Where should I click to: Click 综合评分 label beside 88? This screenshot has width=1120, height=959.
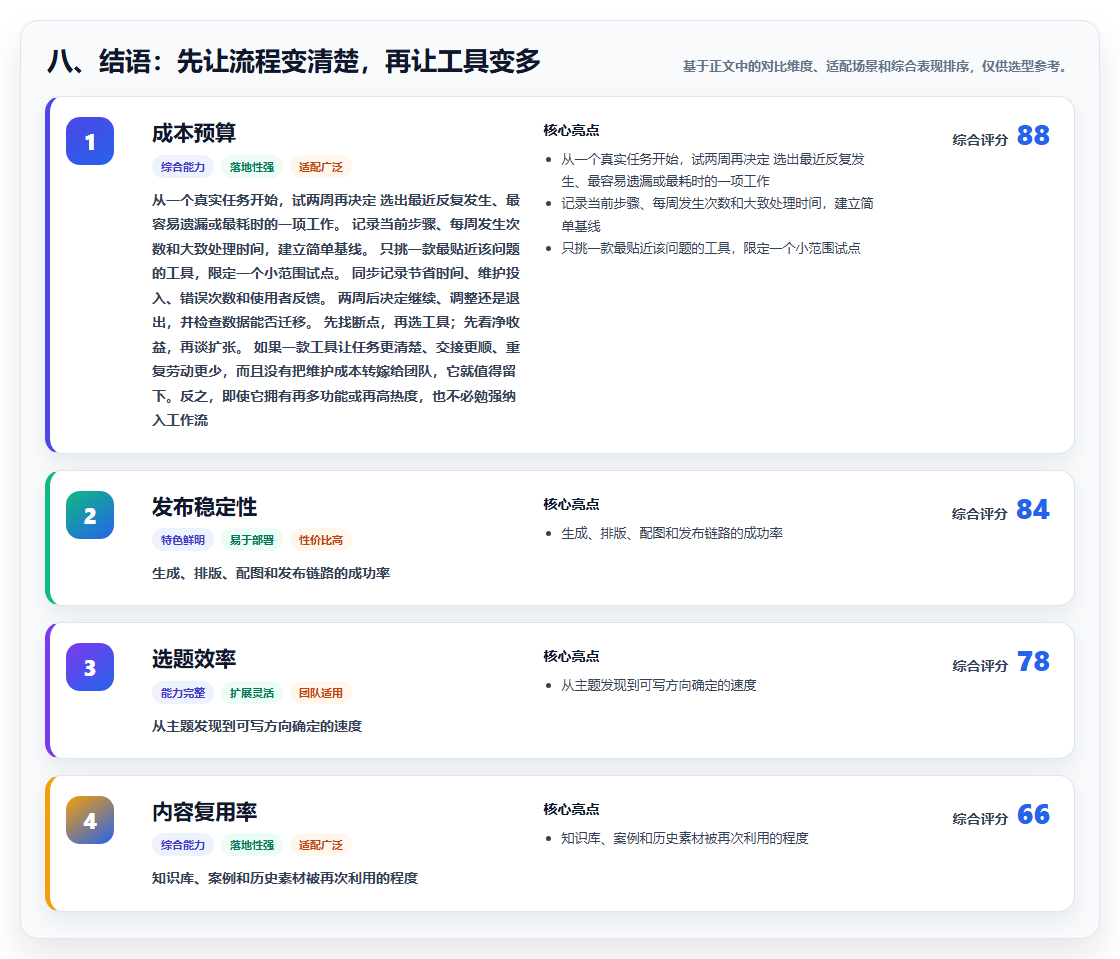980,139
